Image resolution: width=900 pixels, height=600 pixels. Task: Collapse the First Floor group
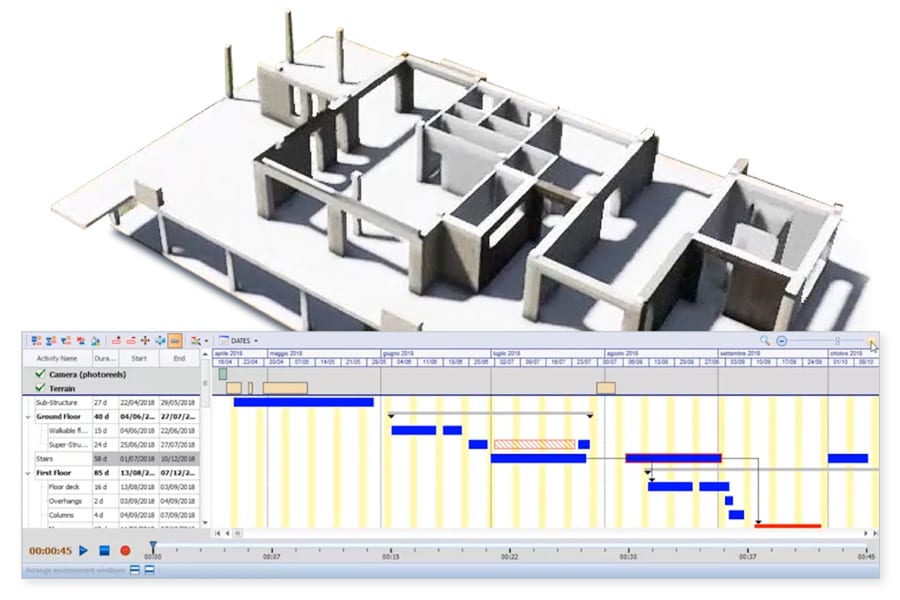point(28,472)
